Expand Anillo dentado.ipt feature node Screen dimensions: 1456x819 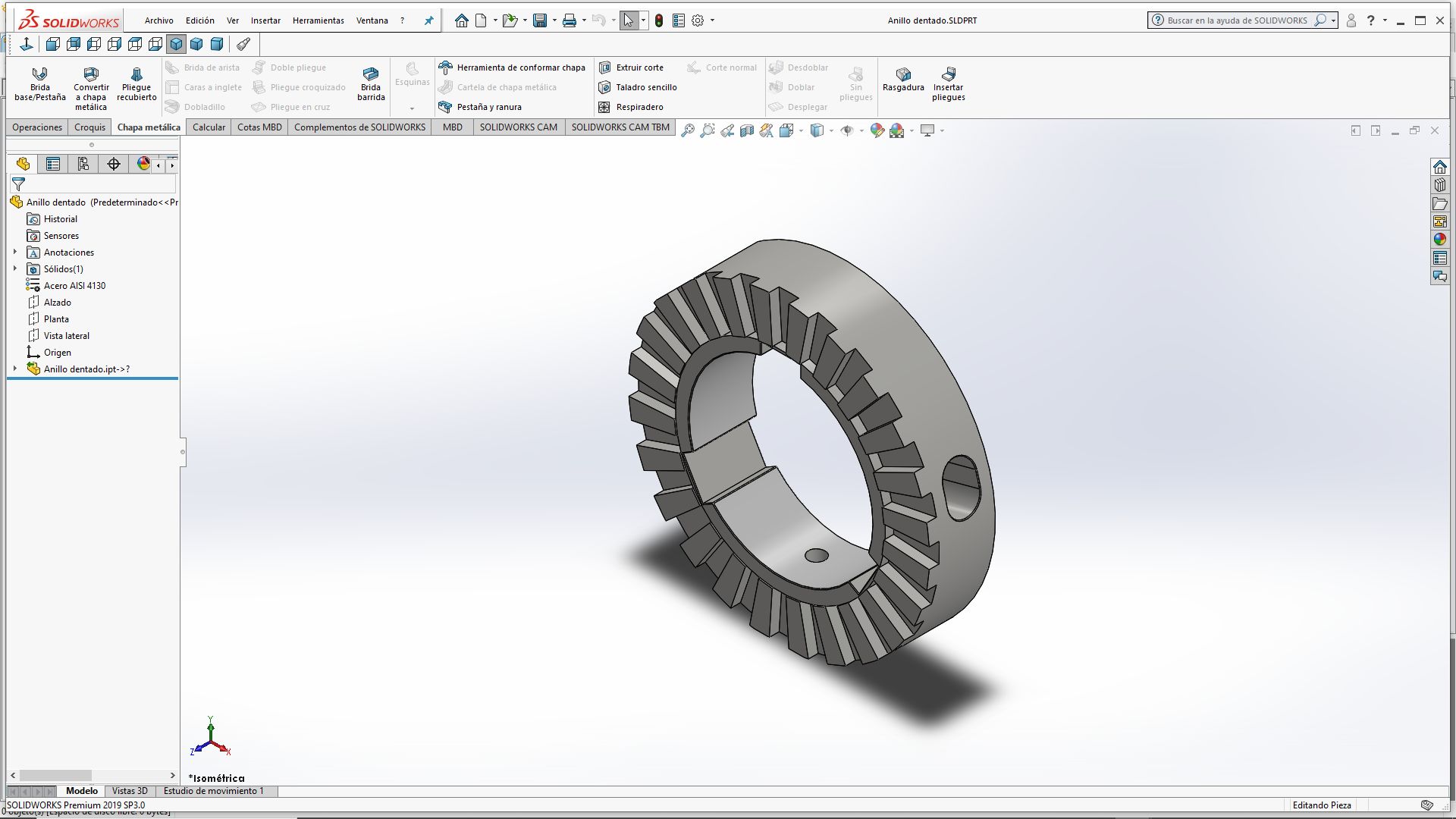tap(15, 369)
